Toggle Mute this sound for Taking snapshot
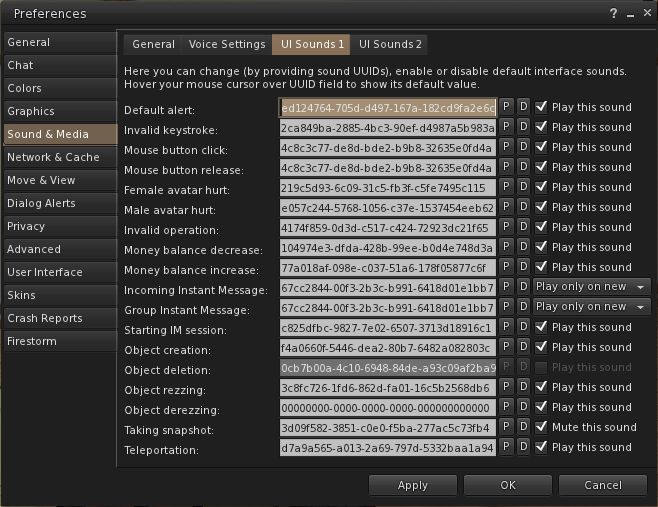The image size is (658, 507). tap(541, 427)
